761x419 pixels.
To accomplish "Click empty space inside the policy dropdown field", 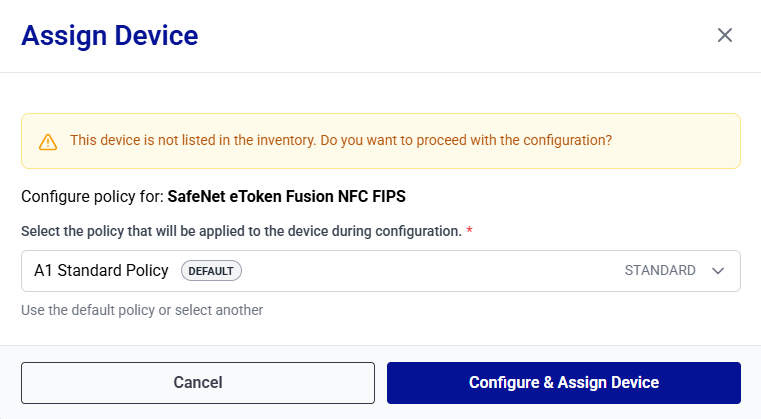I will (x=430, y=271).
